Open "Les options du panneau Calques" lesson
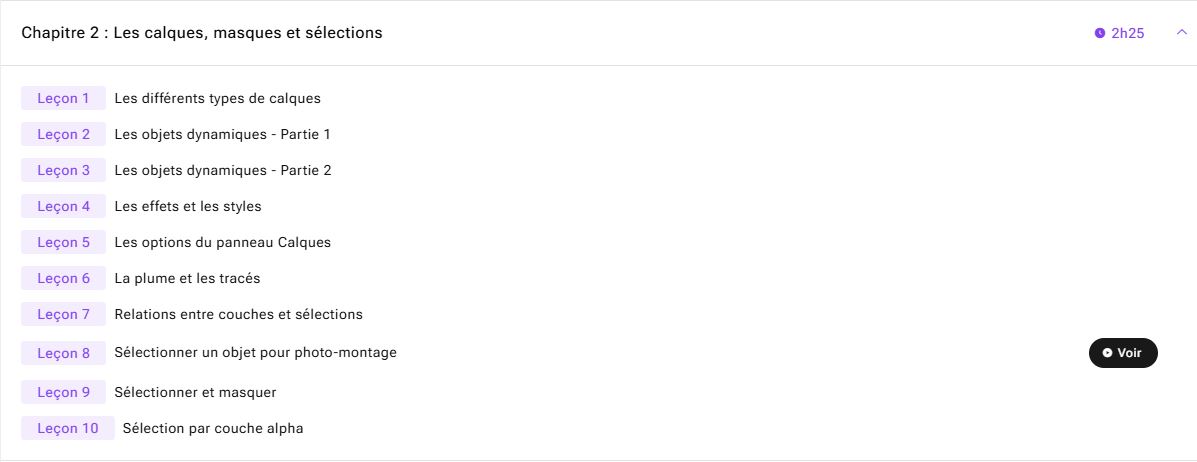This screenshot has width=1197, height=462. pyautogui.click(x=223, y=242)
